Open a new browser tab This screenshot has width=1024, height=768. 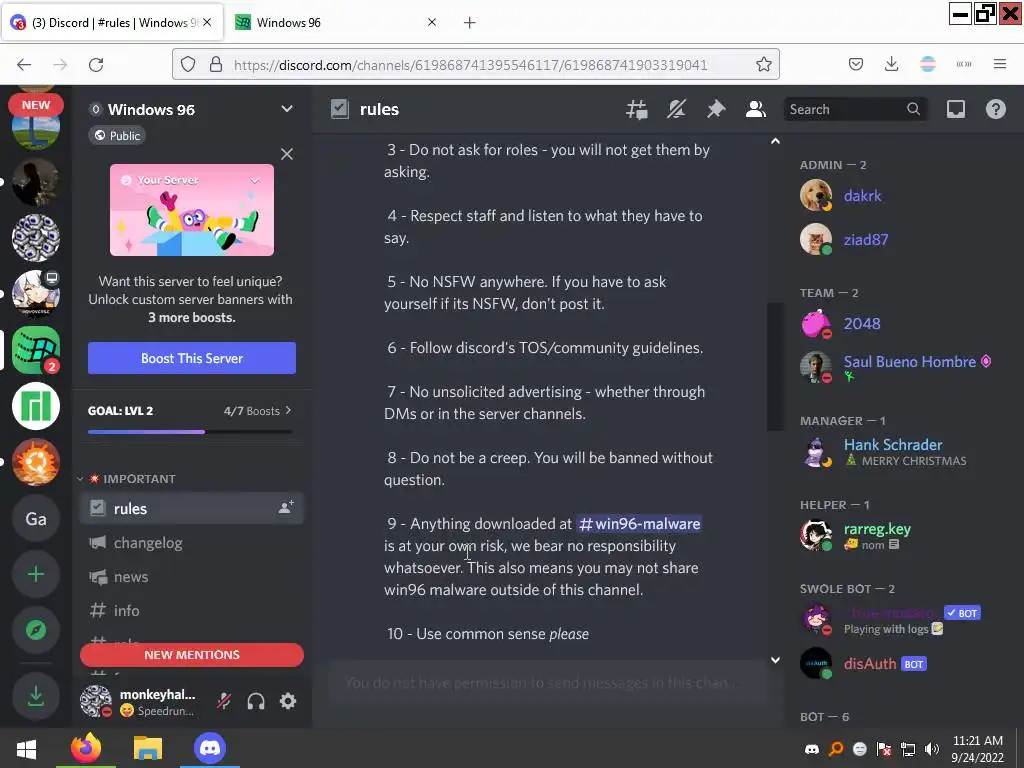[x=469, y=23]
